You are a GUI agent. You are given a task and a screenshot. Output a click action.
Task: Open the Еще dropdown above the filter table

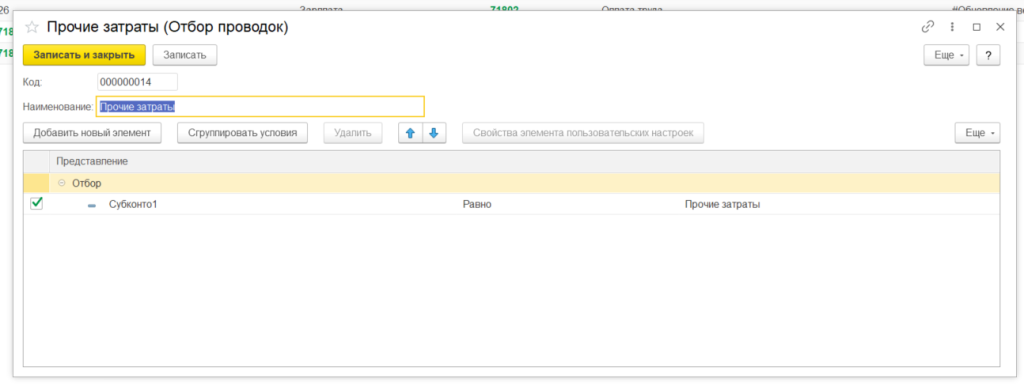click(x=978, y=133)
